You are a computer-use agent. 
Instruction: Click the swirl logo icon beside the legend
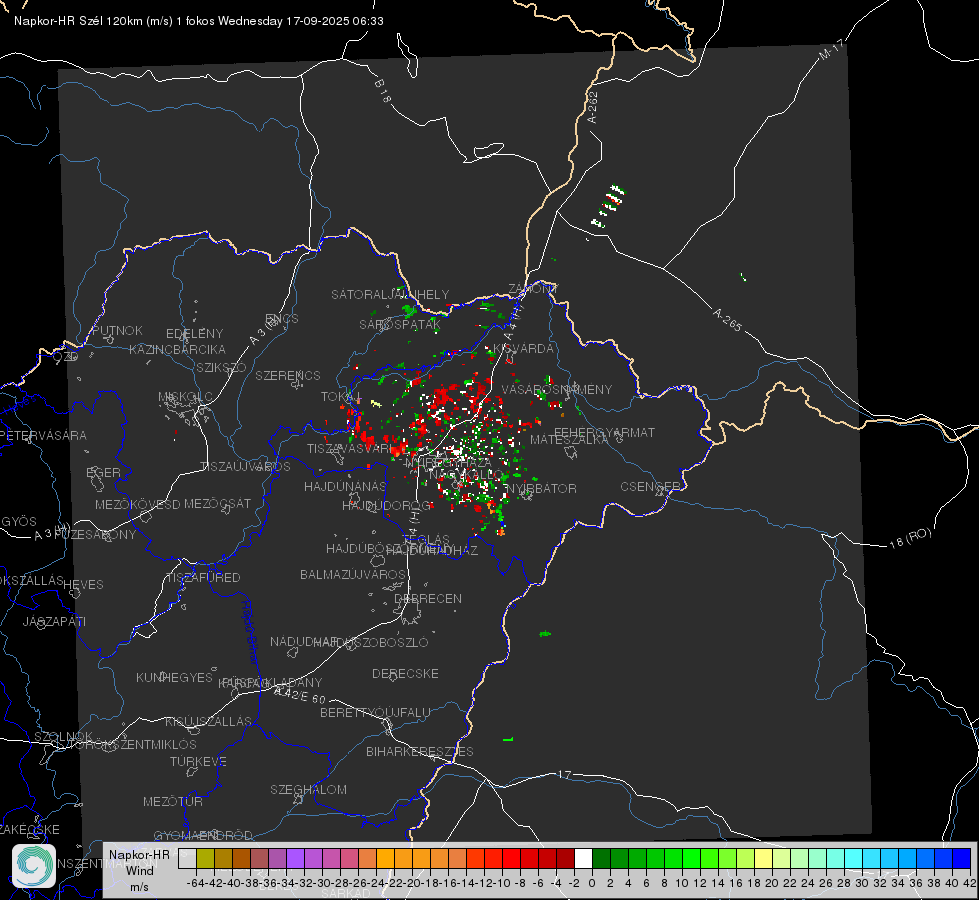[x=34, y=866]
